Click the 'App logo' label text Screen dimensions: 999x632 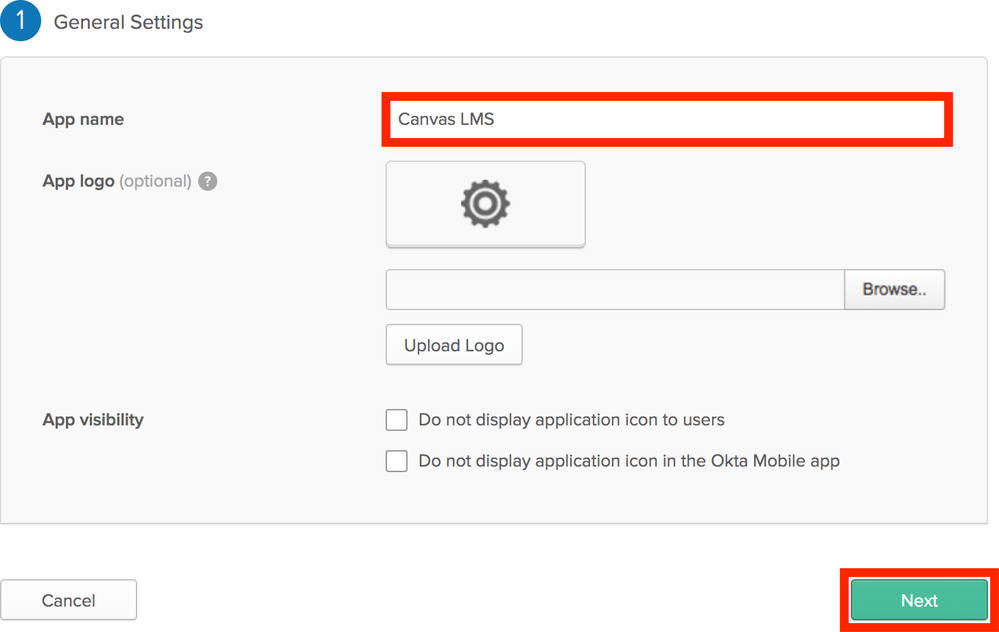(x=78, y=181)
